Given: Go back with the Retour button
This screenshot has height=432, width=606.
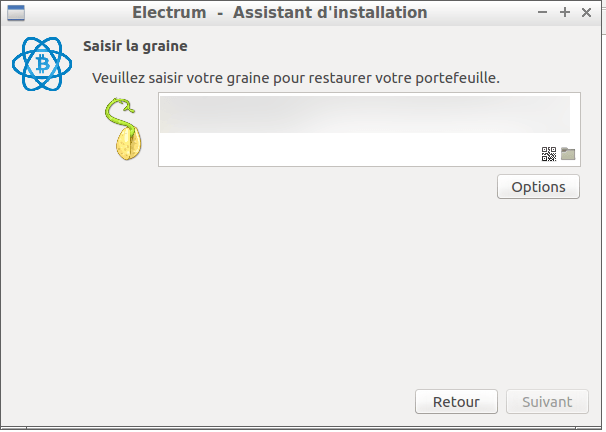Looking at the screenshot, I should pos(456,402).
